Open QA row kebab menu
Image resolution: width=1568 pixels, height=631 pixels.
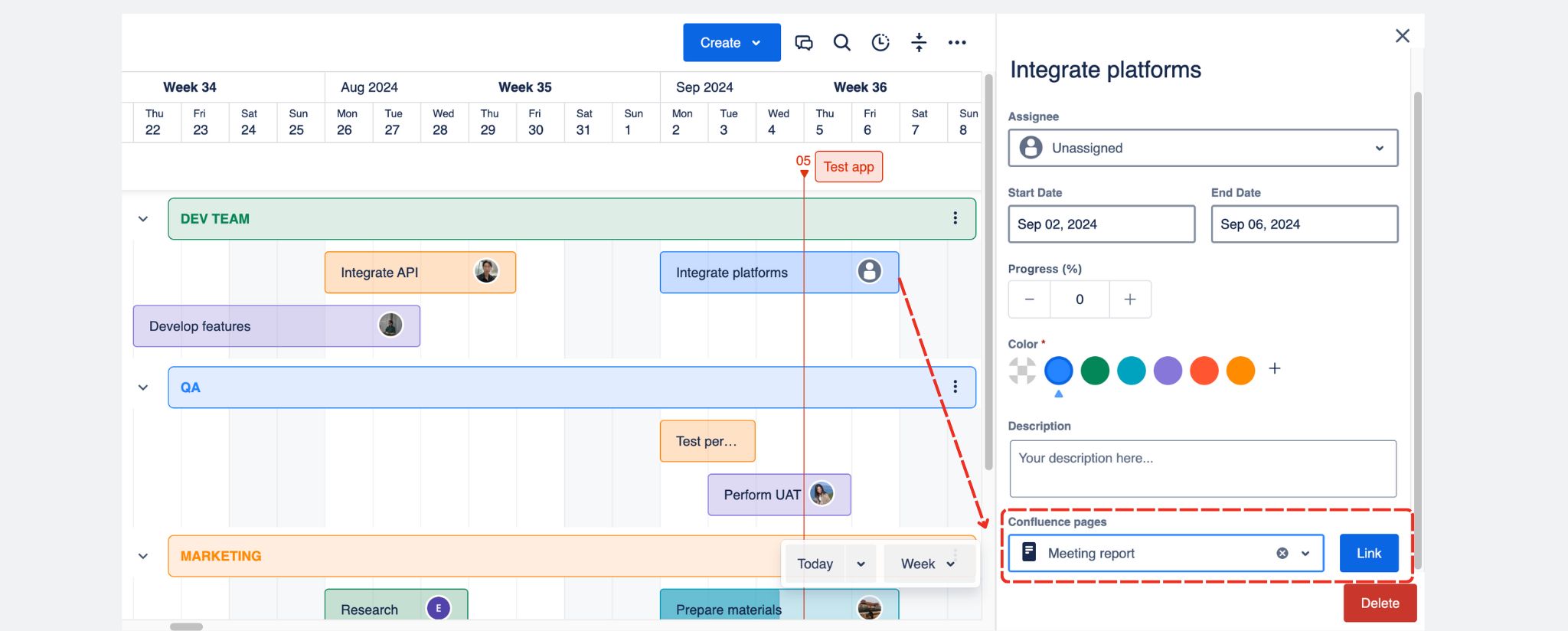pyautogui.click(x=955, y=387)
